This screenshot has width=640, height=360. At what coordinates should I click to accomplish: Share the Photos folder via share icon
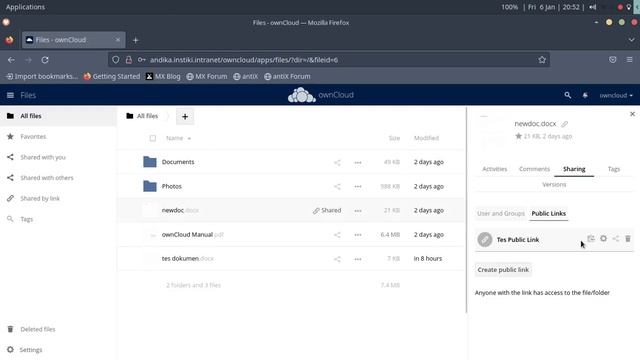point(337,187)
